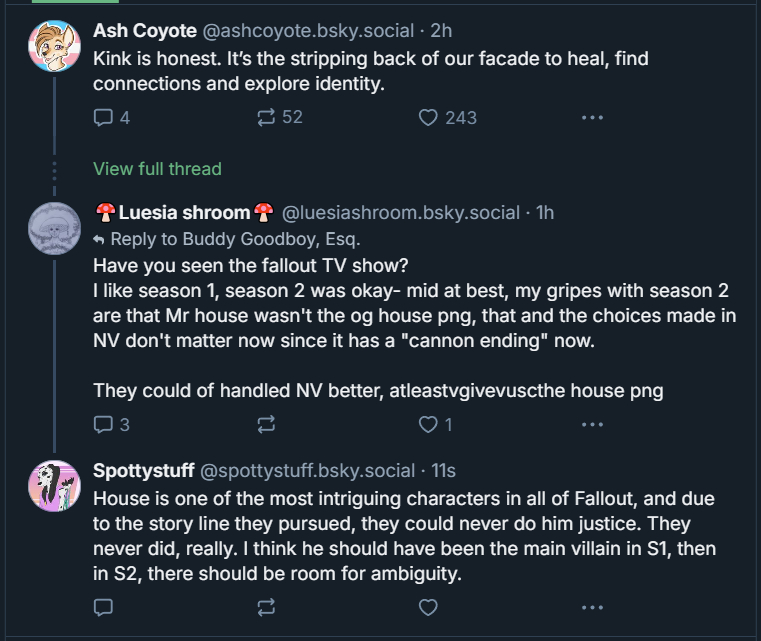Like Spottystuff's post
The height and width of the screenshot is (641, 761).
click(x=429, y=607)
